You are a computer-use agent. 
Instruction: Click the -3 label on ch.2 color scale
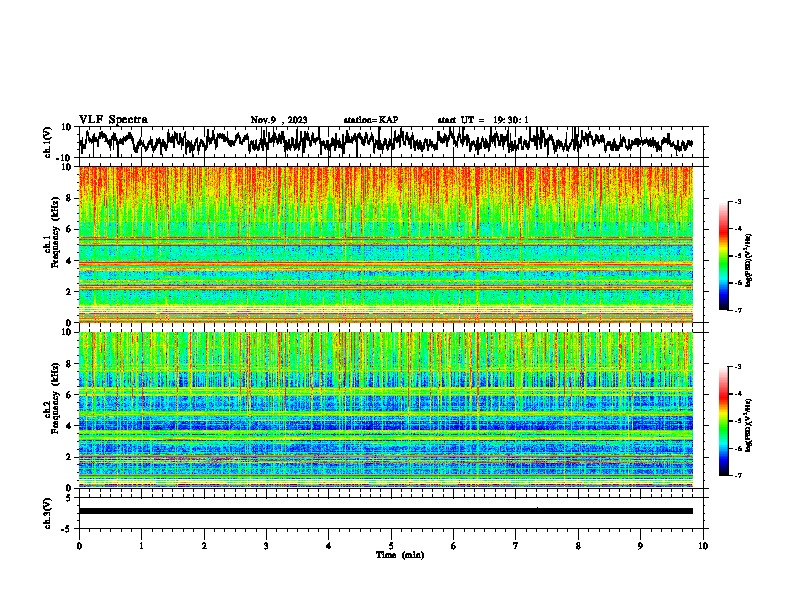tap(738, 367)
